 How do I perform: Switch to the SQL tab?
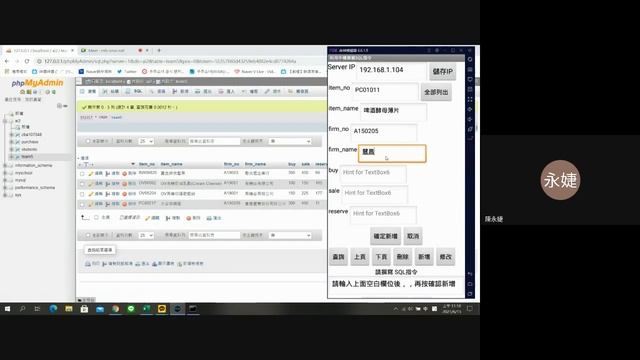pyautogui.click(x=134, y=91)
